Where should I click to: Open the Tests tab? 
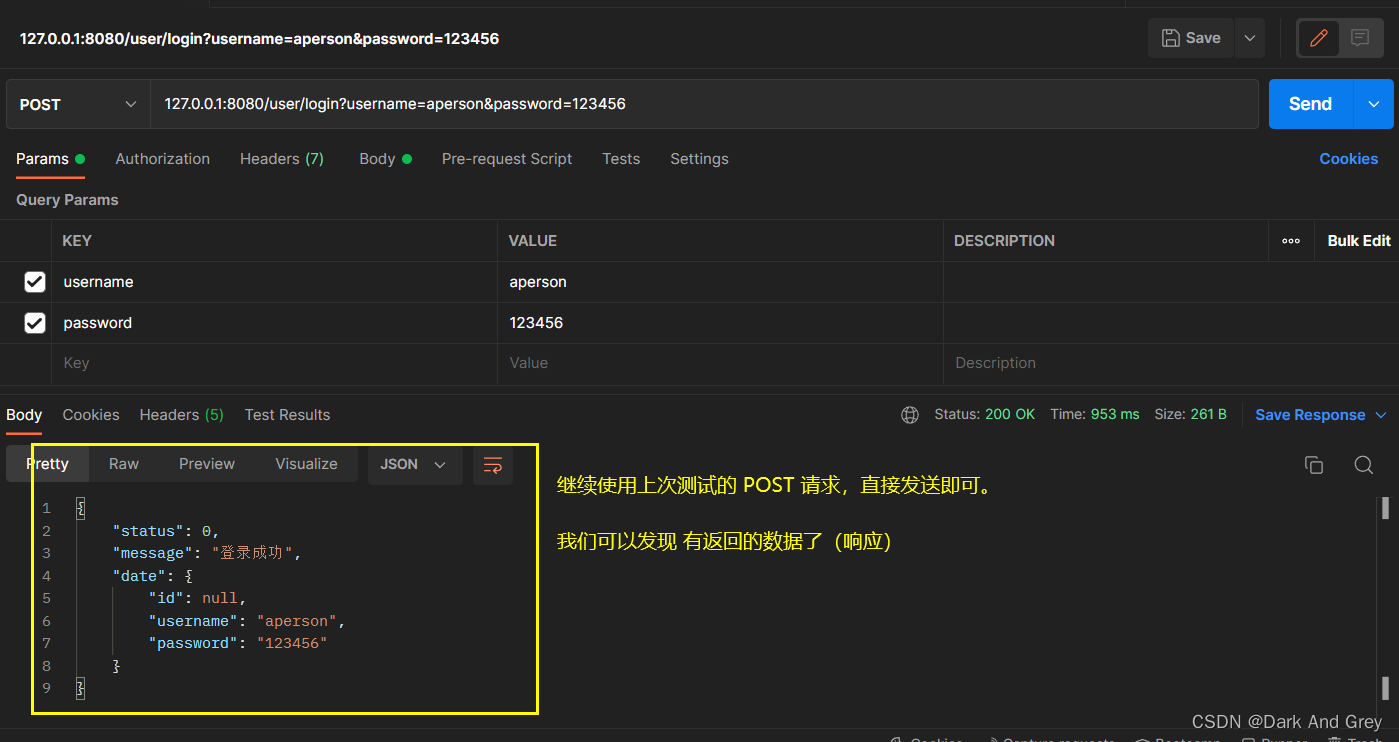621,159
